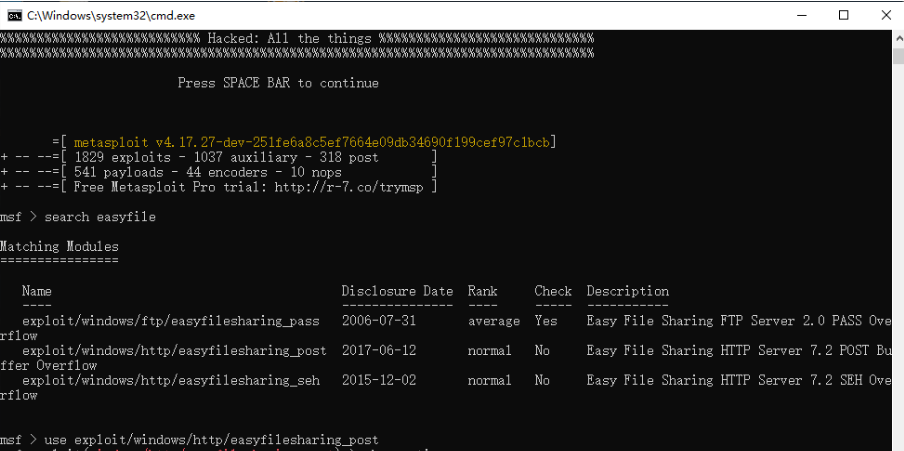
Task: Select the easyfilesharing_pass module name
Action: tap(171, 321)
